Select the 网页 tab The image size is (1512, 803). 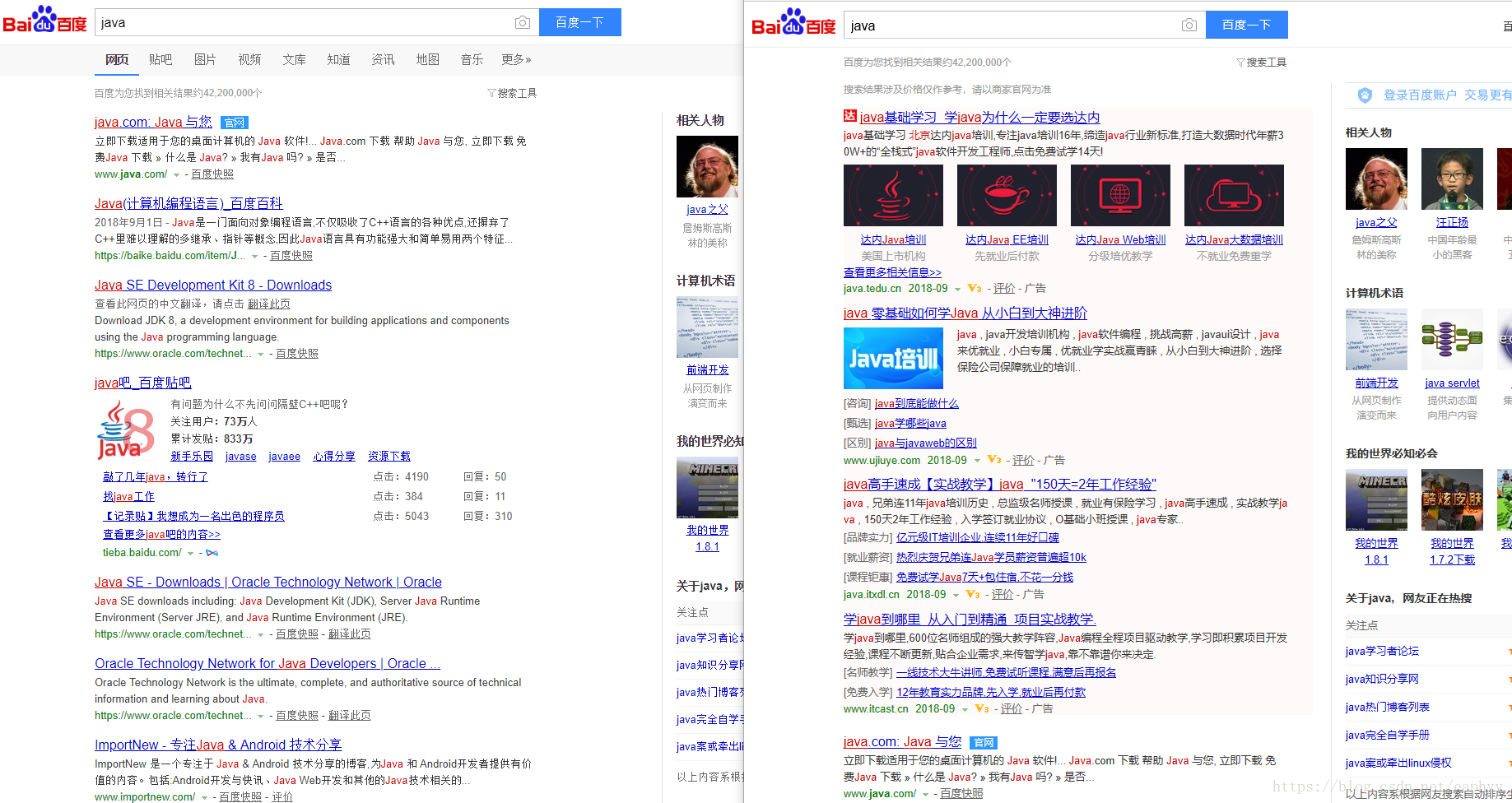(x=117, y=59)
